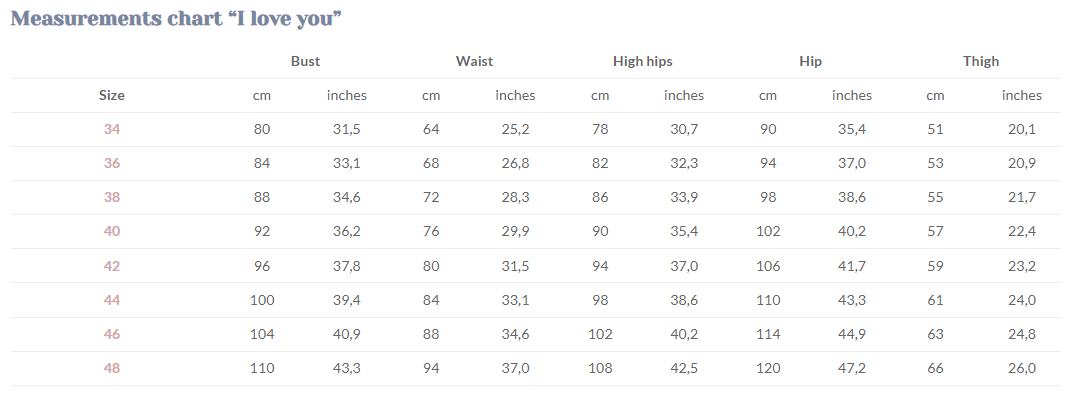The image size is (1067, 407).
Task: Click the Hip column header
Action: [811, 61]
